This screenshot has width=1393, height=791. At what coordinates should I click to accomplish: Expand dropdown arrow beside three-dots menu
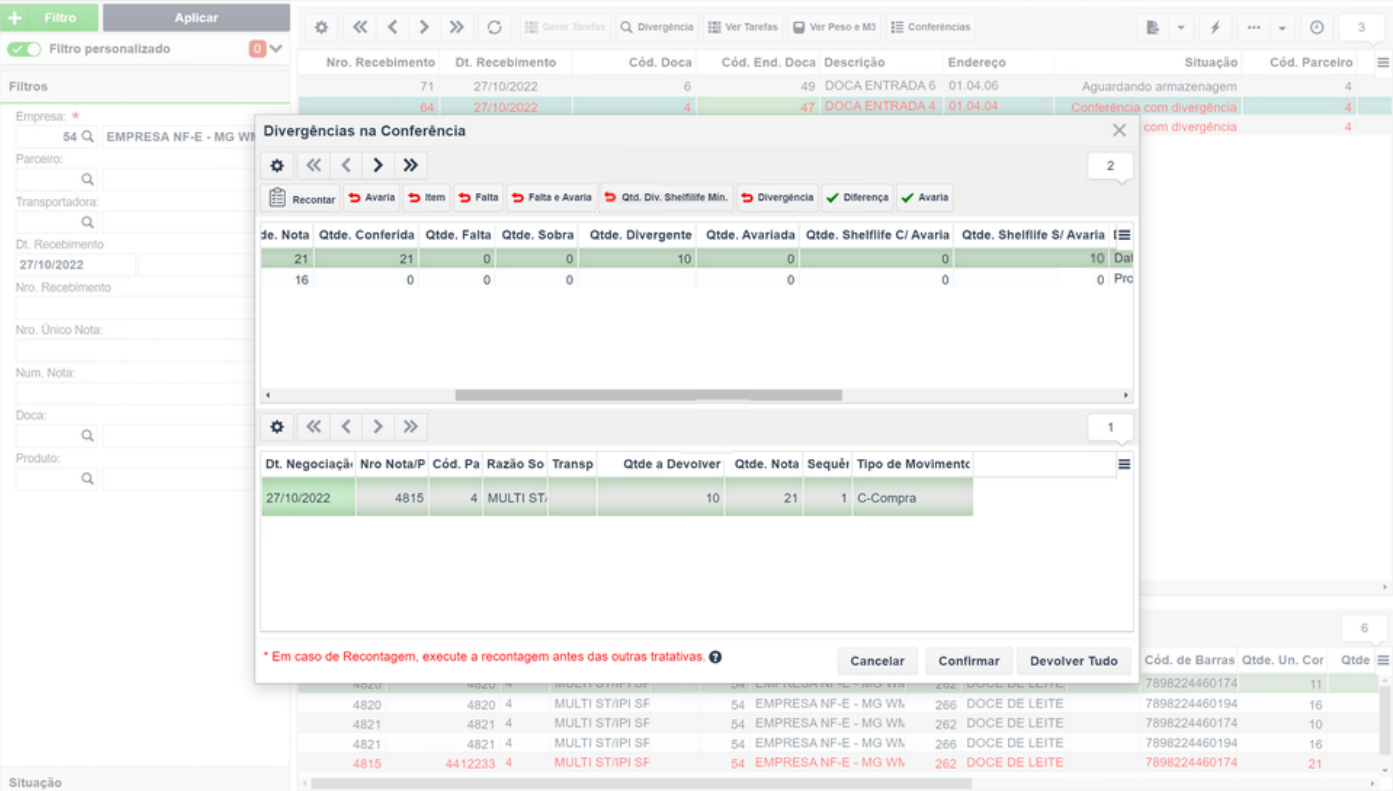(x=1282, y=28)
